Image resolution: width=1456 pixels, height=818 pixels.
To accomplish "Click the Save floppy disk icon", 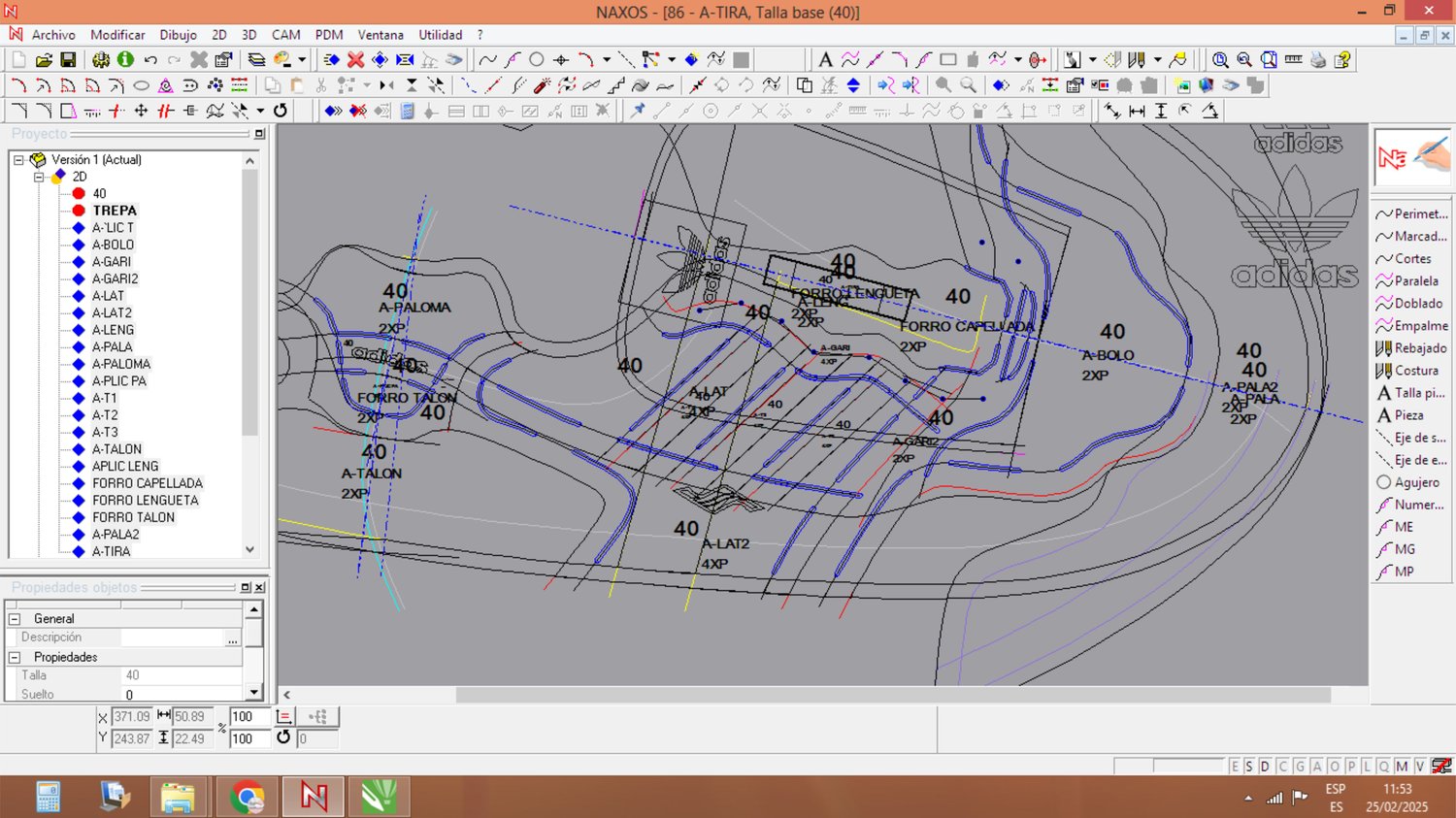I will (68, 60).
